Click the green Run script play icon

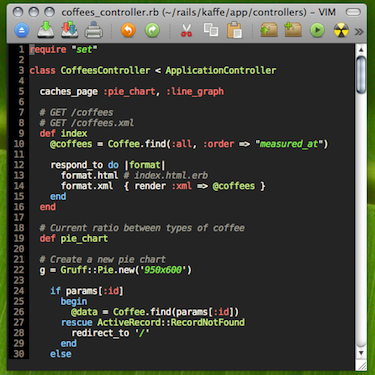coord(317,31)
